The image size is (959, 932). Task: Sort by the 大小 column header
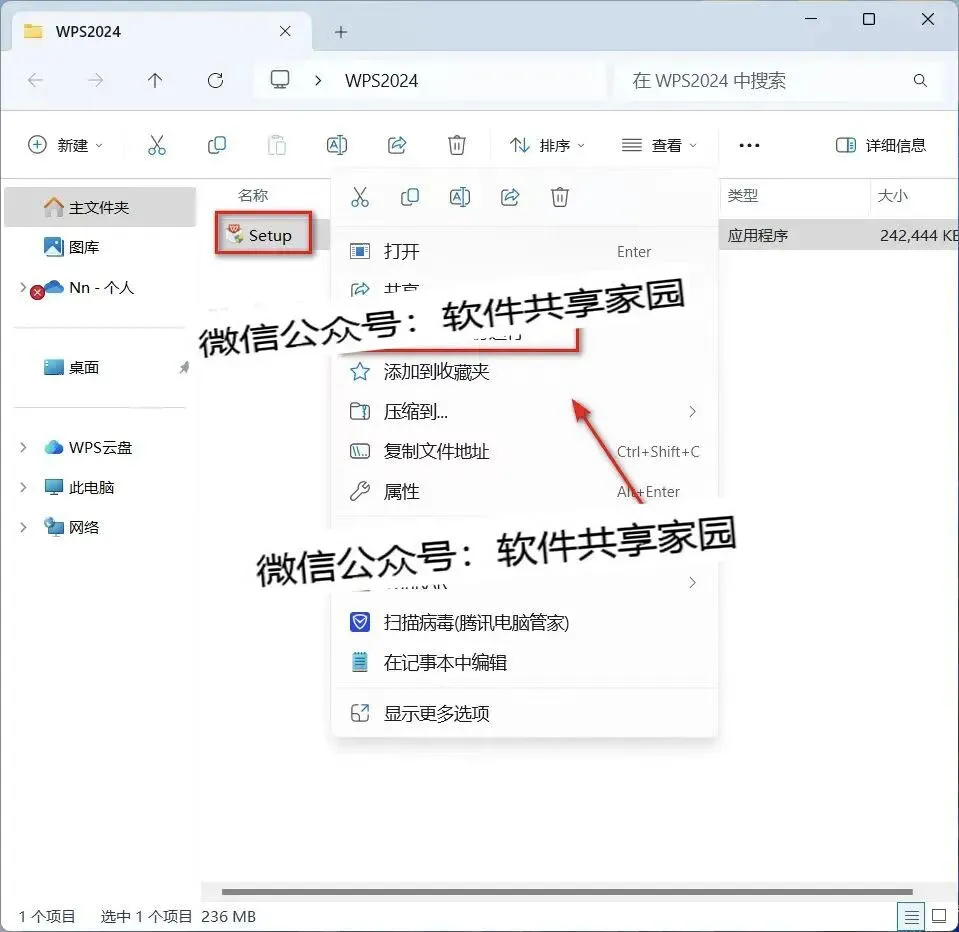(892, 196)
